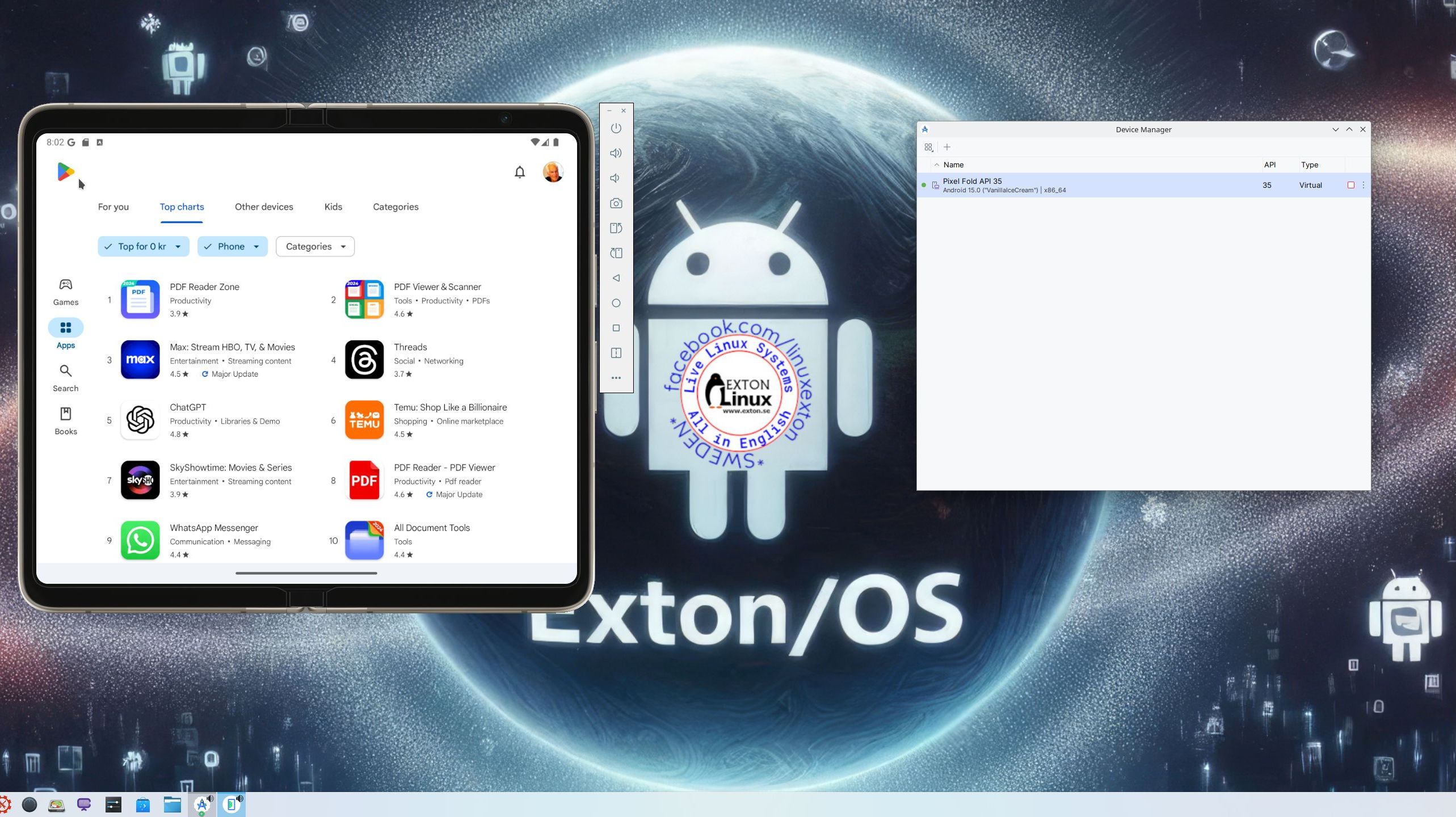Click the add device plus icon in Device Manager
The image size is (1456, 817).
coord(946,147)
